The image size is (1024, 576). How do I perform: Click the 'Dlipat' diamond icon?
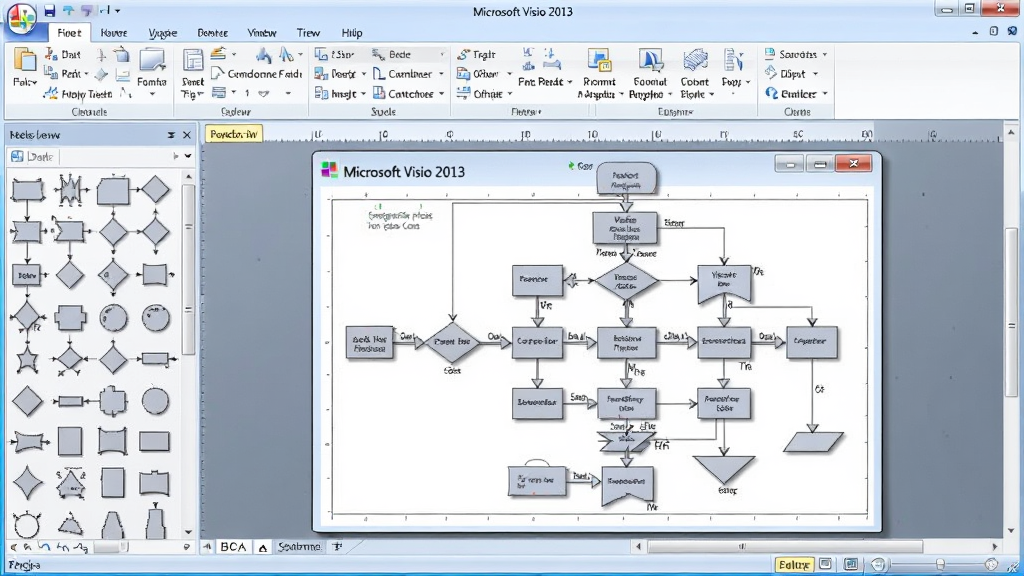771,73
